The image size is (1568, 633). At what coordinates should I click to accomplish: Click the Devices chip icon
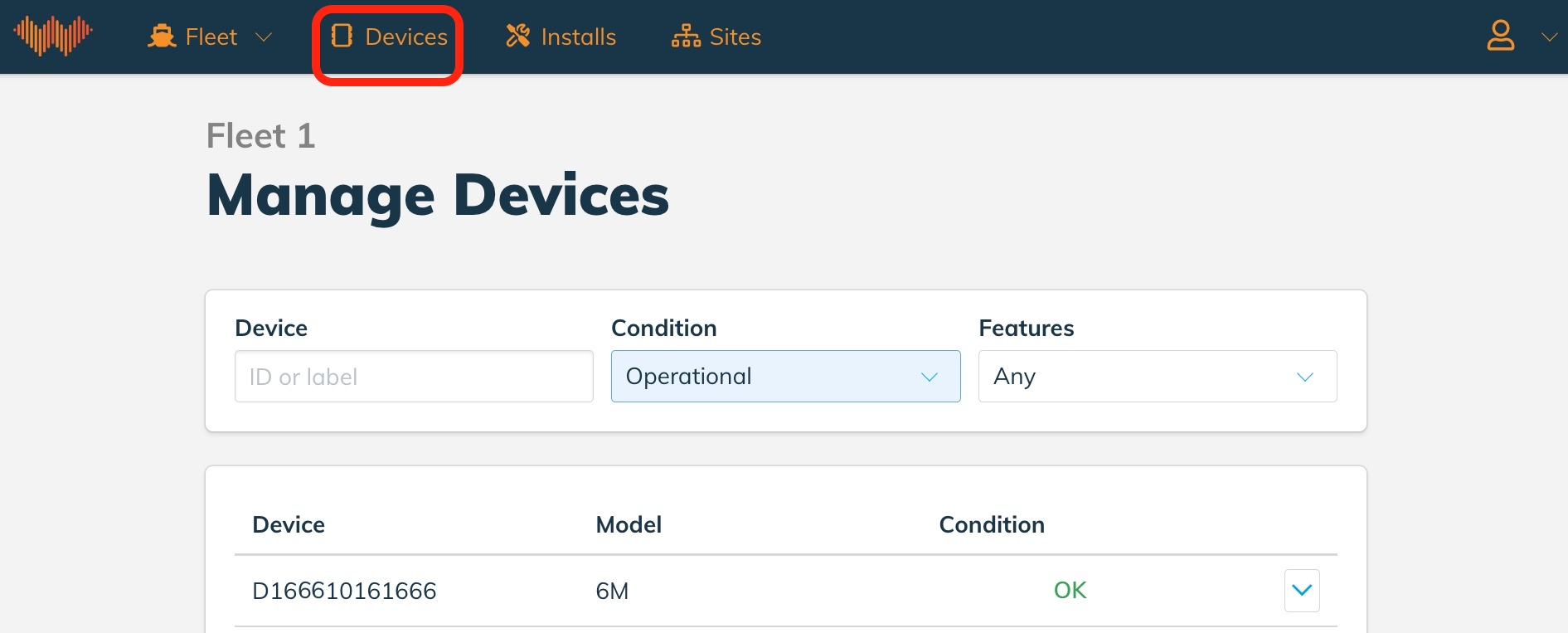pyautogui.click(x=342, y=36)
